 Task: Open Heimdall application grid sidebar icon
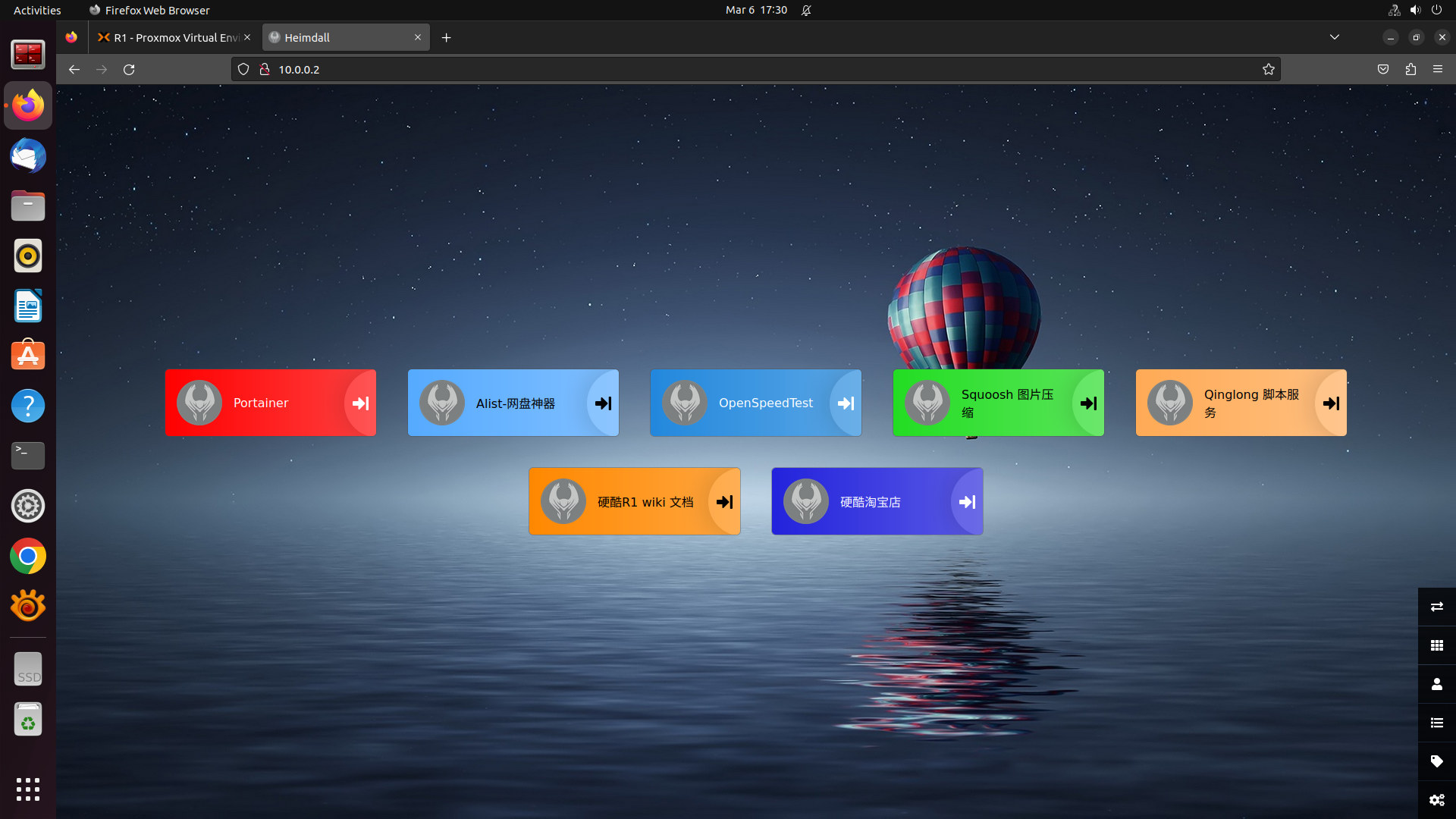click(1437, 645)
